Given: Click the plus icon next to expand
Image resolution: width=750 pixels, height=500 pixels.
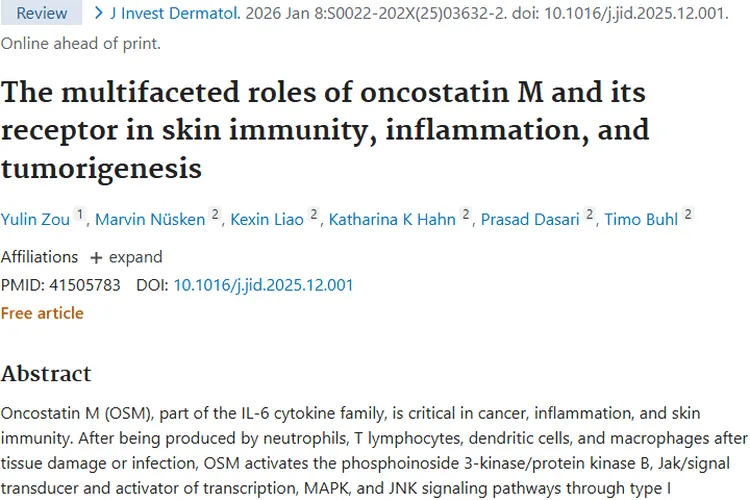Looking at the screenshot, I should tap(96, 257).
